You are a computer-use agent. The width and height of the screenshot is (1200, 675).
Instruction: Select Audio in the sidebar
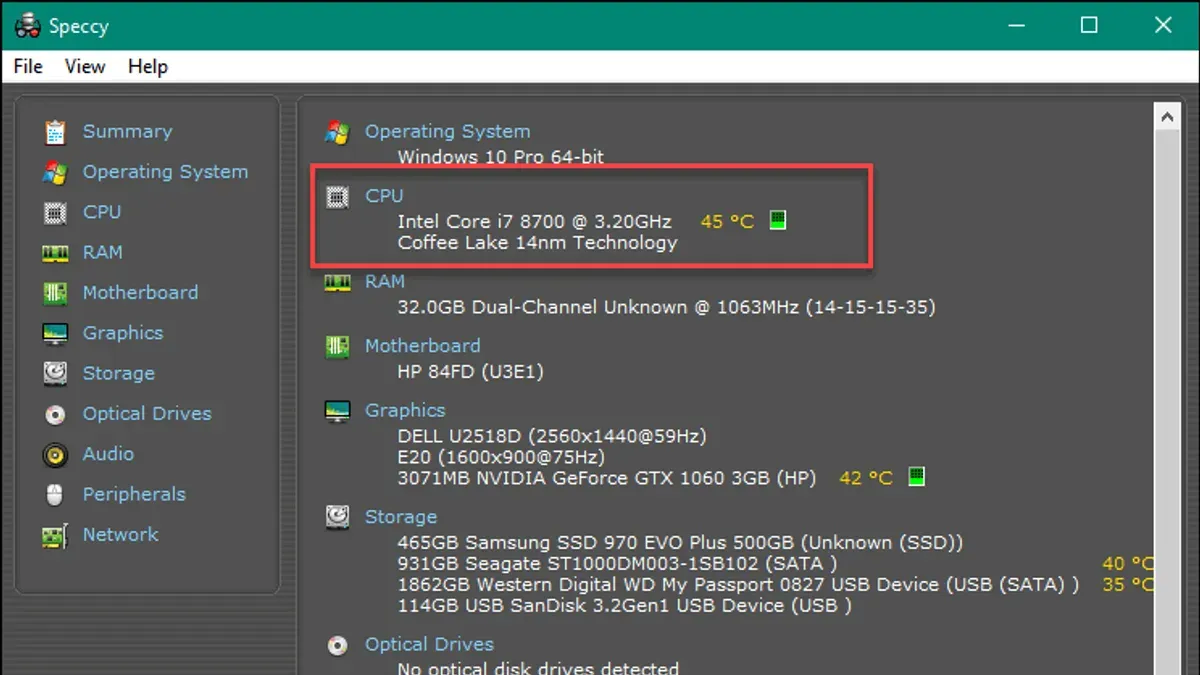click(108, 454)
